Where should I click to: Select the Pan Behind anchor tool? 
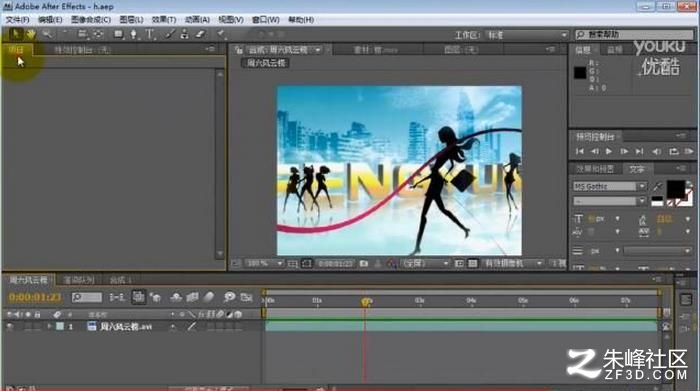point(98,34)
